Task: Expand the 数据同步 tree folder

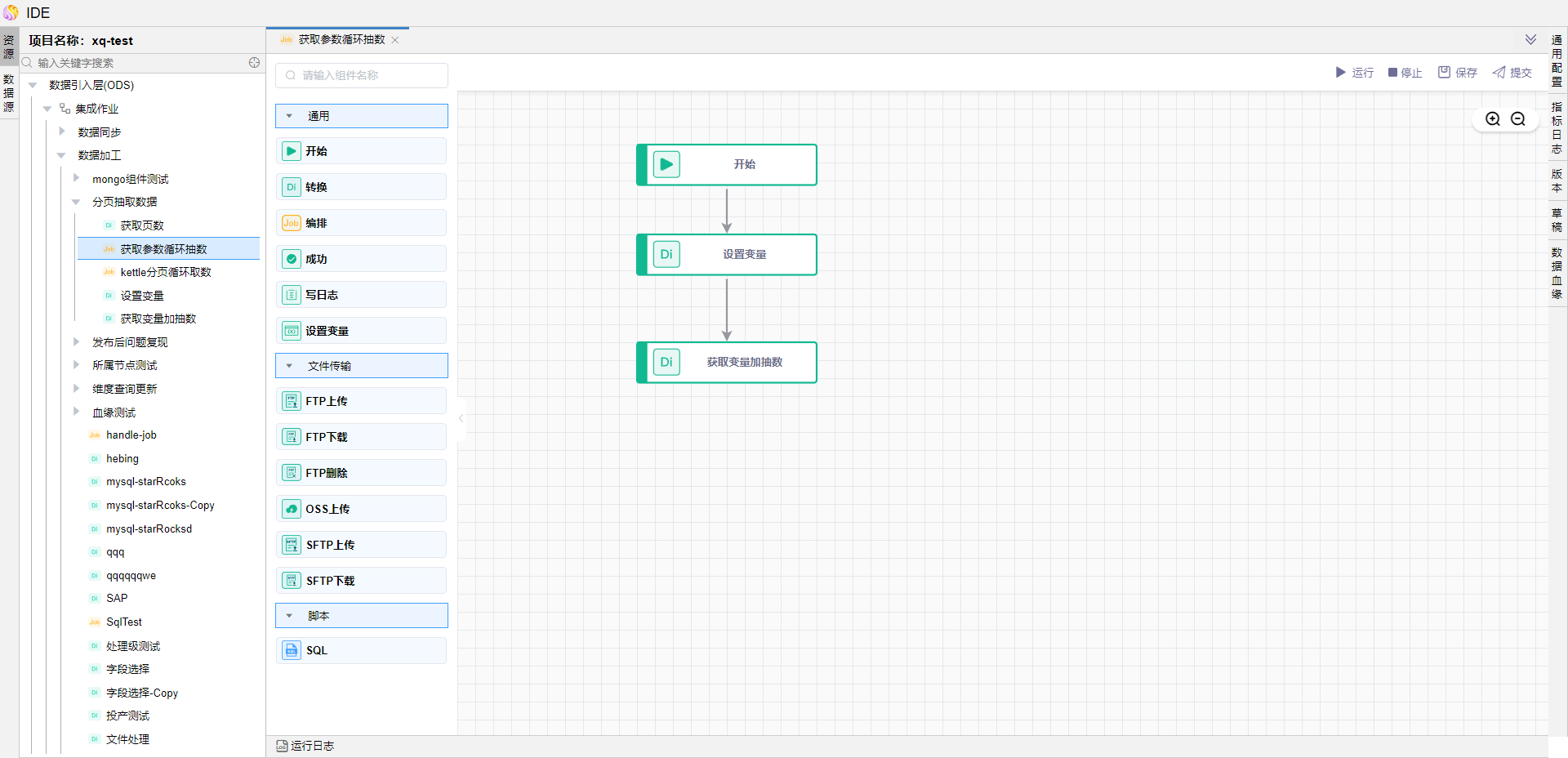Action: point(62,132)
